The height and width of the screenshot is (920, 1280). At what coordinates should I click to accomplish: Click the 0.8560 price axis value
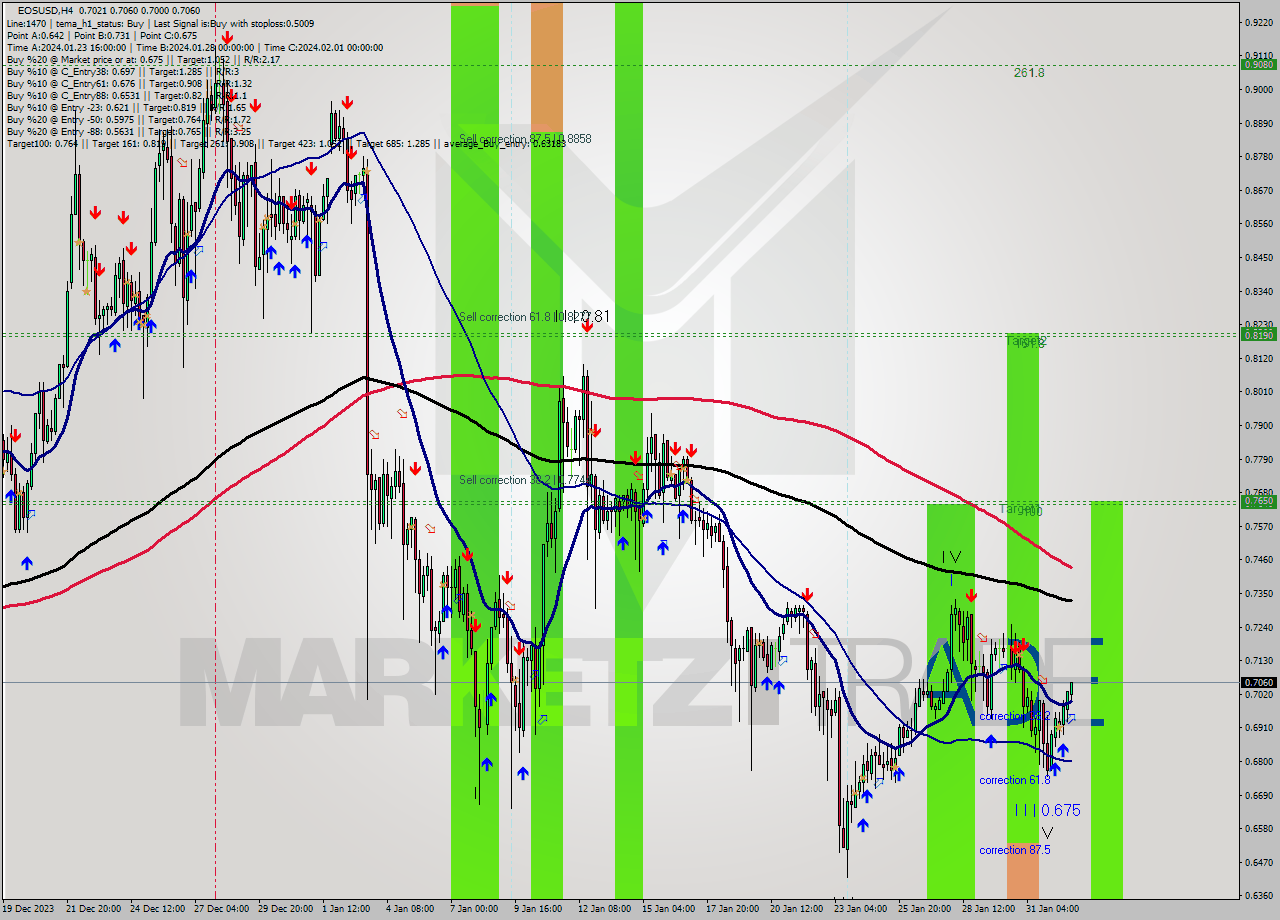click(1258, 224)
